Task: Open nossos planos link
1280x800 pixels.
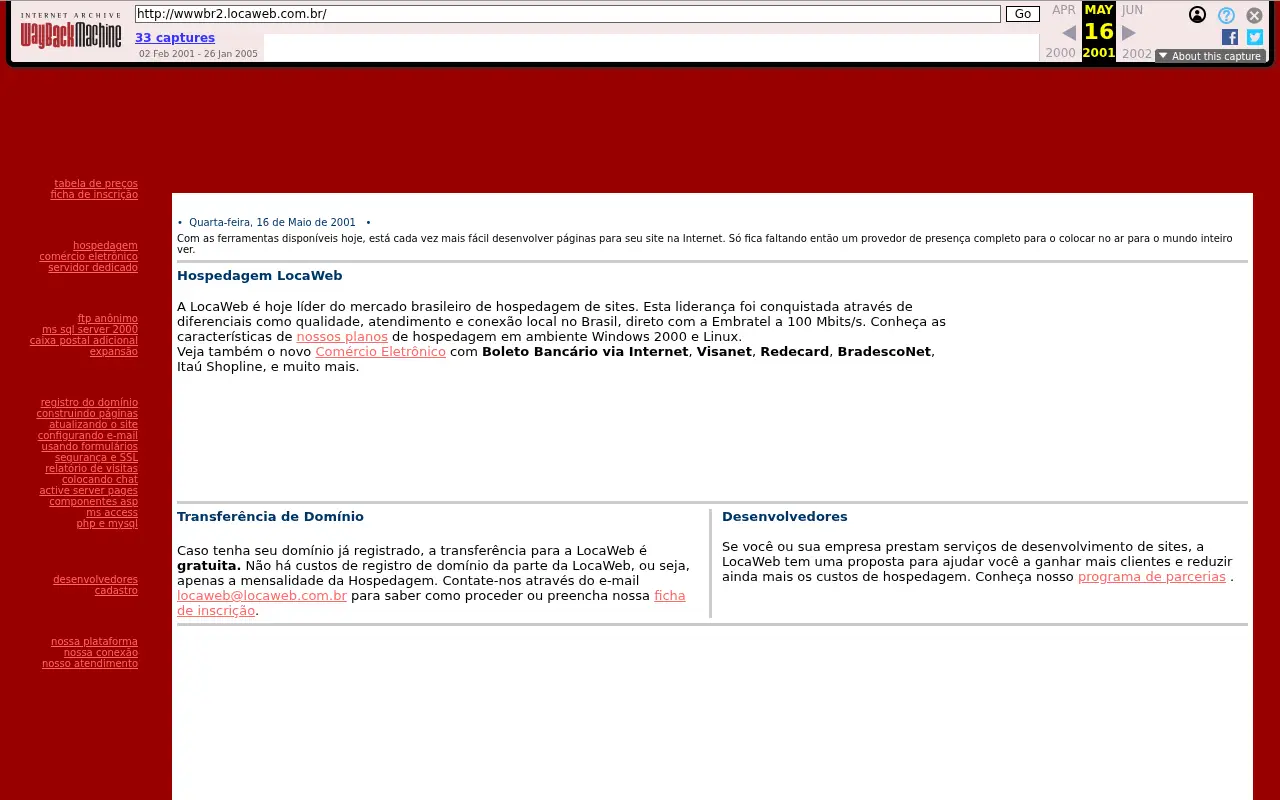Action: (342, 337)
